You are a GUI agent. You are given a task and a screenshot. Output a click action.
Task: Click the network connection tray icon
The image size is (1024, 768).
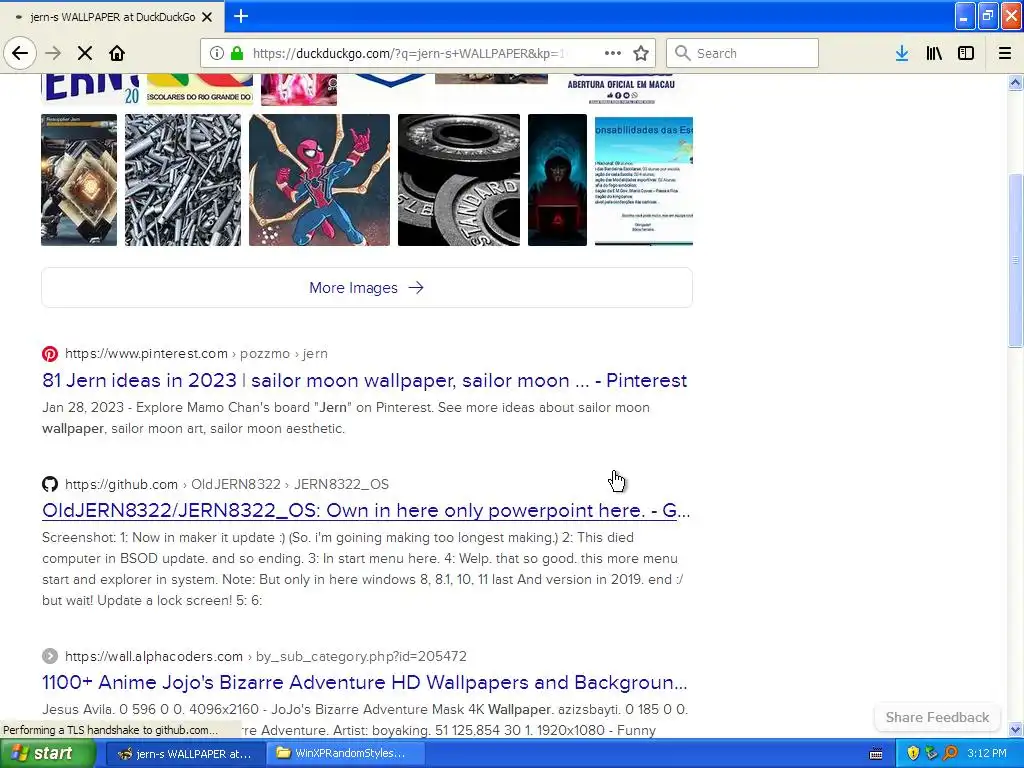(931, 754)
